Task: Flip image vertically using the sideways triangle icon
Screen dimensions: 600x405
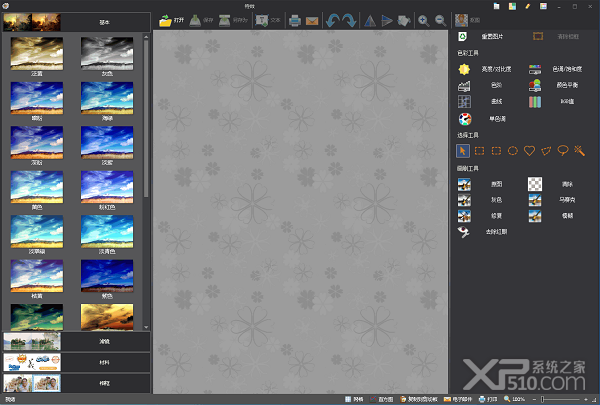Action: 386,20
